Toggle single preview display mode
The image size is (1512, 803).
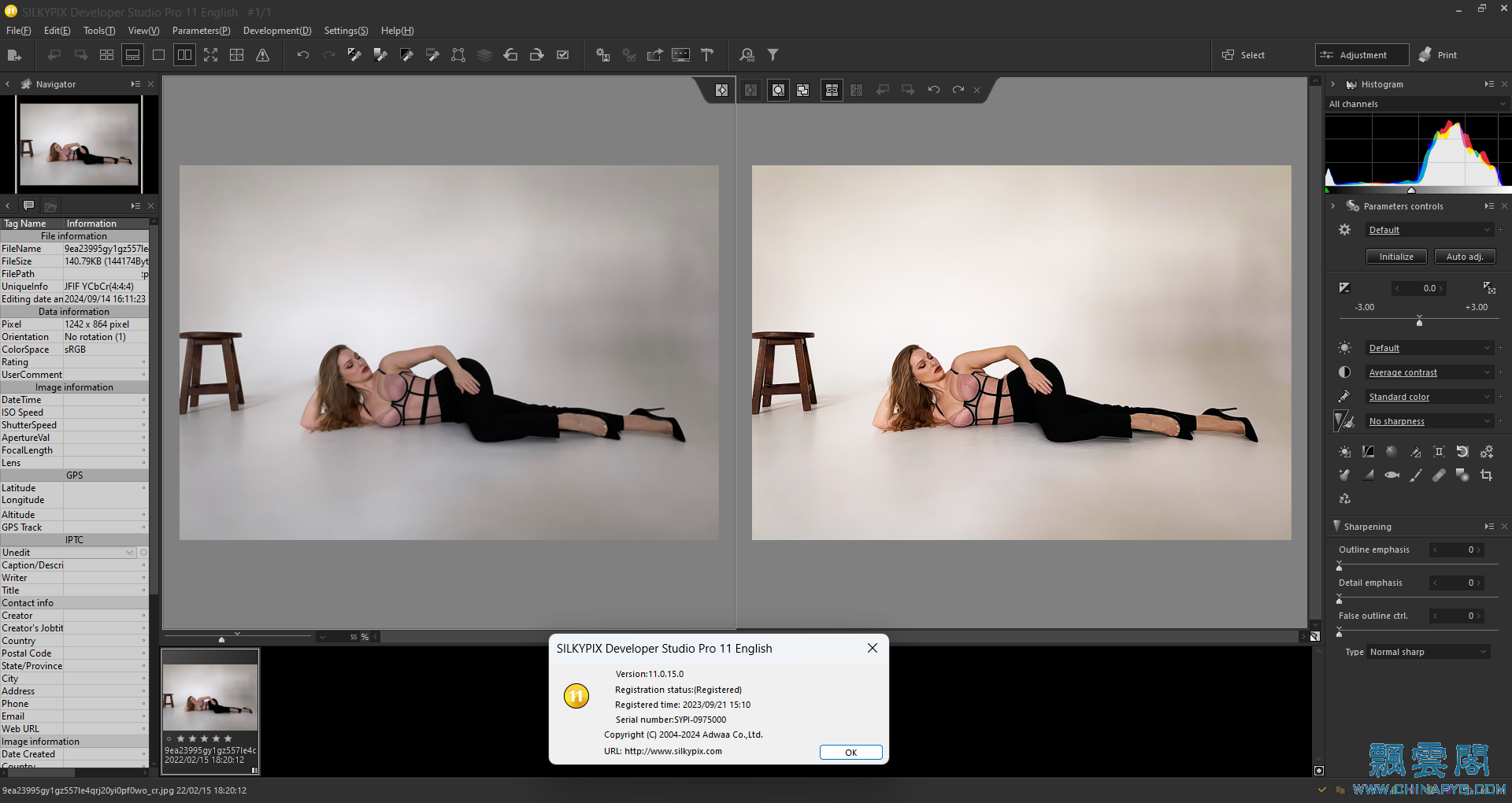point(158,55)
